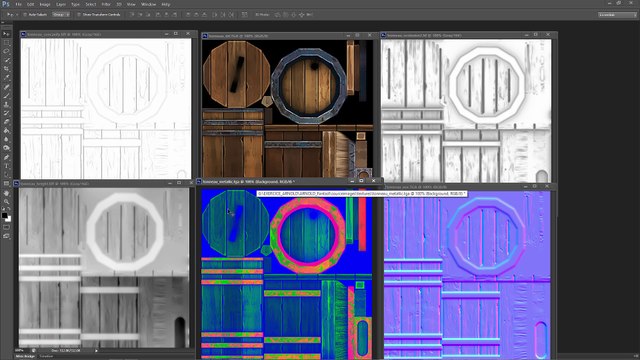Open the status bar document info arrow
This screenshot has width=640, height=360.
pos(96,351)
